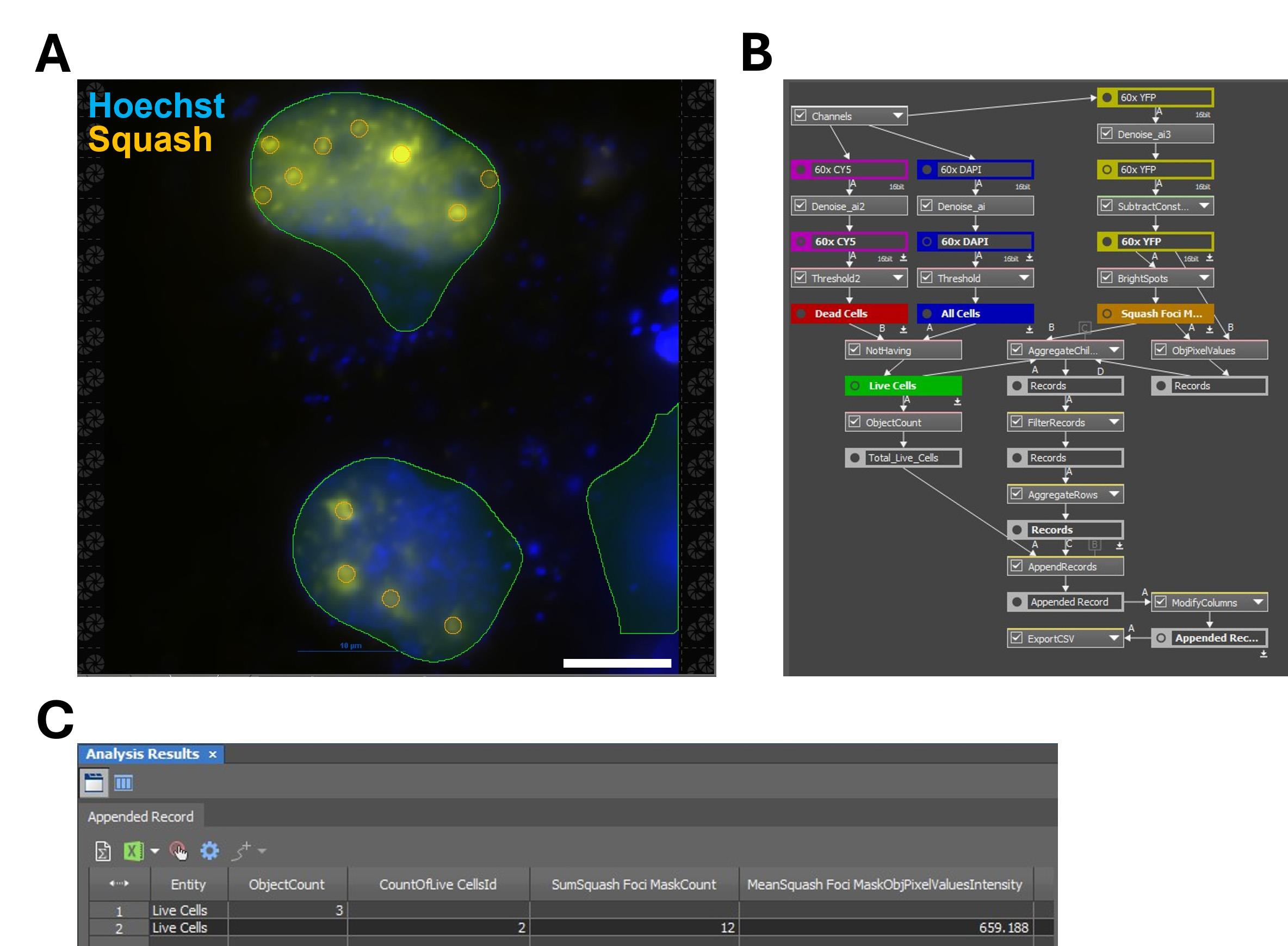Click the green Excel export icon
This screenshot has height=946, width=1288.
pyautogui.click(x=133, y=851)
